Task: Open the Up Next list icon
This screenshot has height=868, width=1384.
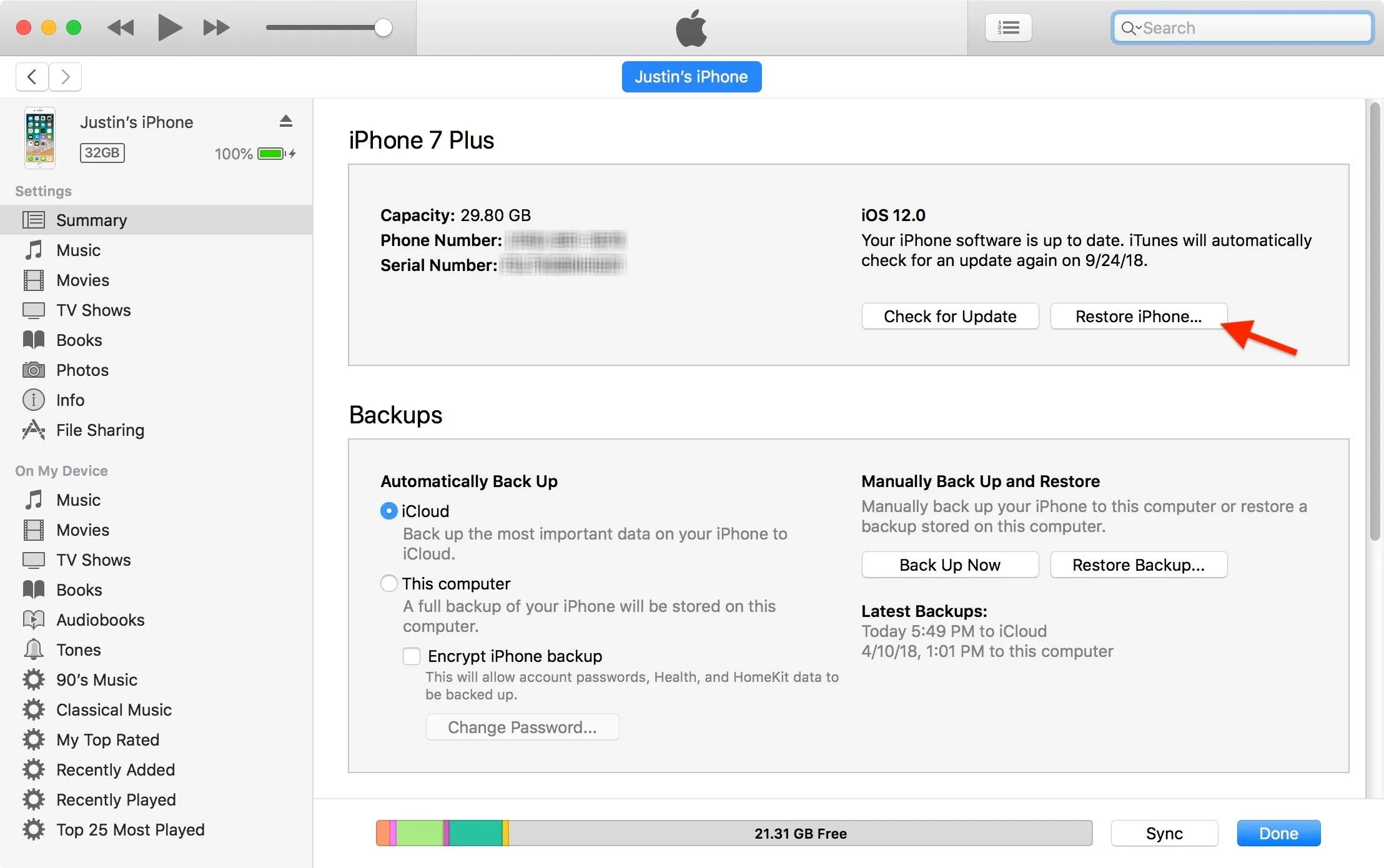Action: pos(1008,28)
